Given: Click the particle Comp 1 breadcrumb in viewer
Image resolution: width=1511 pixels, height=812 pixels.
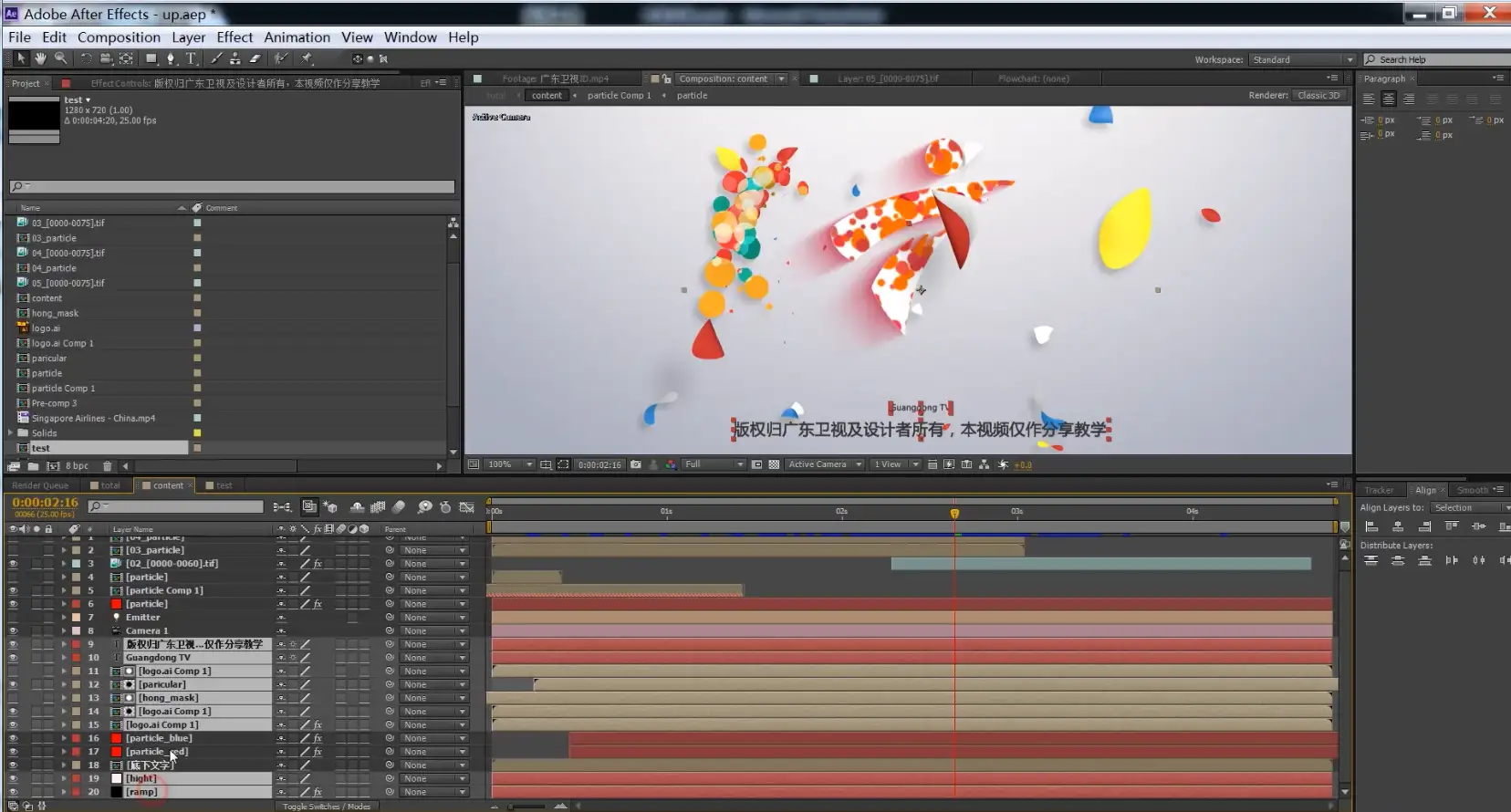Looking at the screenshot, I should coord(619,95).
